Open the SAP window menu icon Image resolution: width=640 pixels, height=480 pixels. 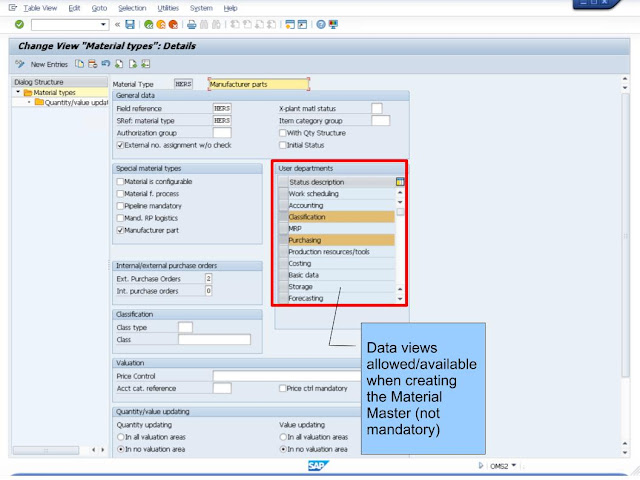(x=13, y=8)
